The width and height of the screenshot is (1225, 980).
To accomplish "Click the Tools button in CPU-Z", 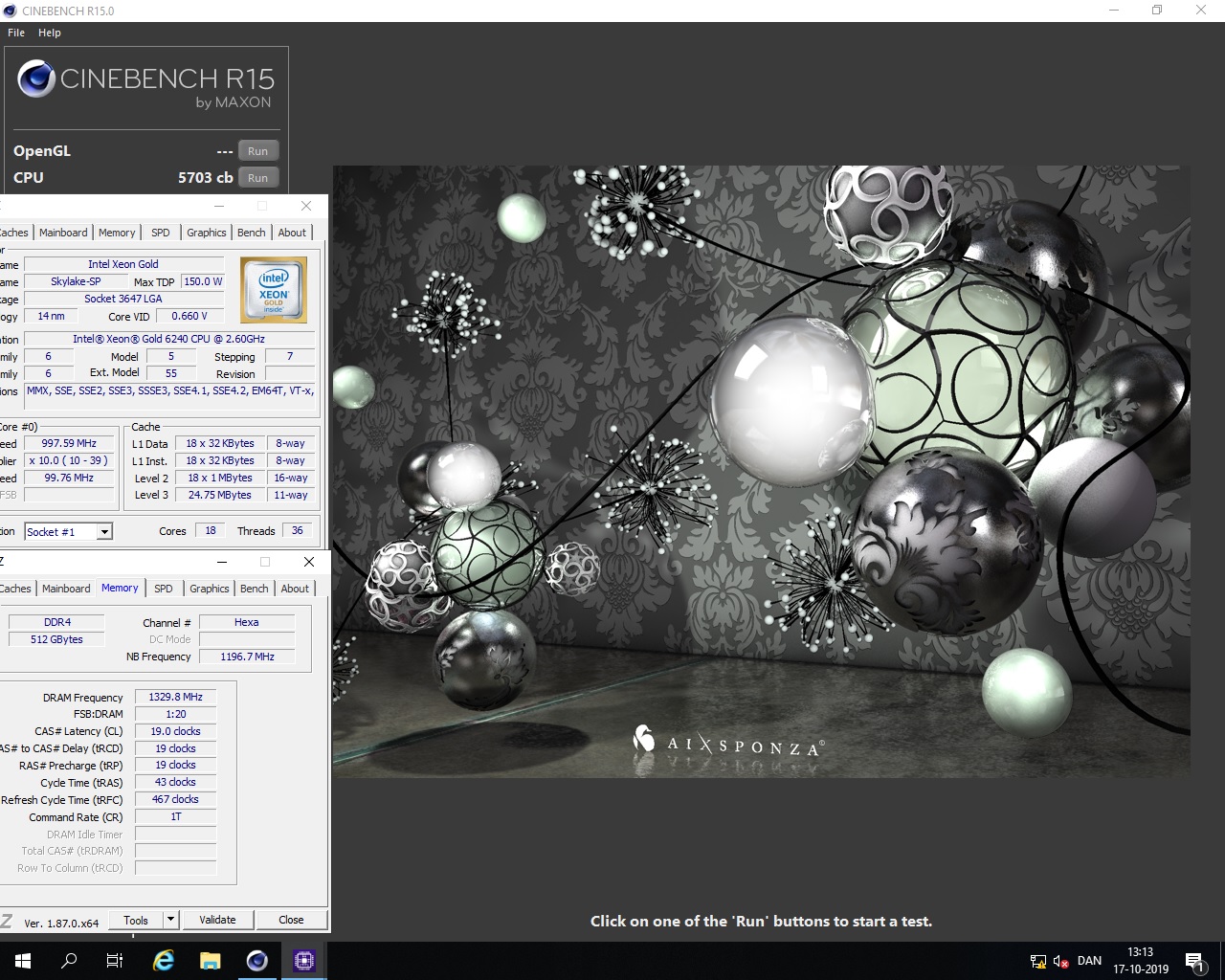I will (x=136, y=921).
